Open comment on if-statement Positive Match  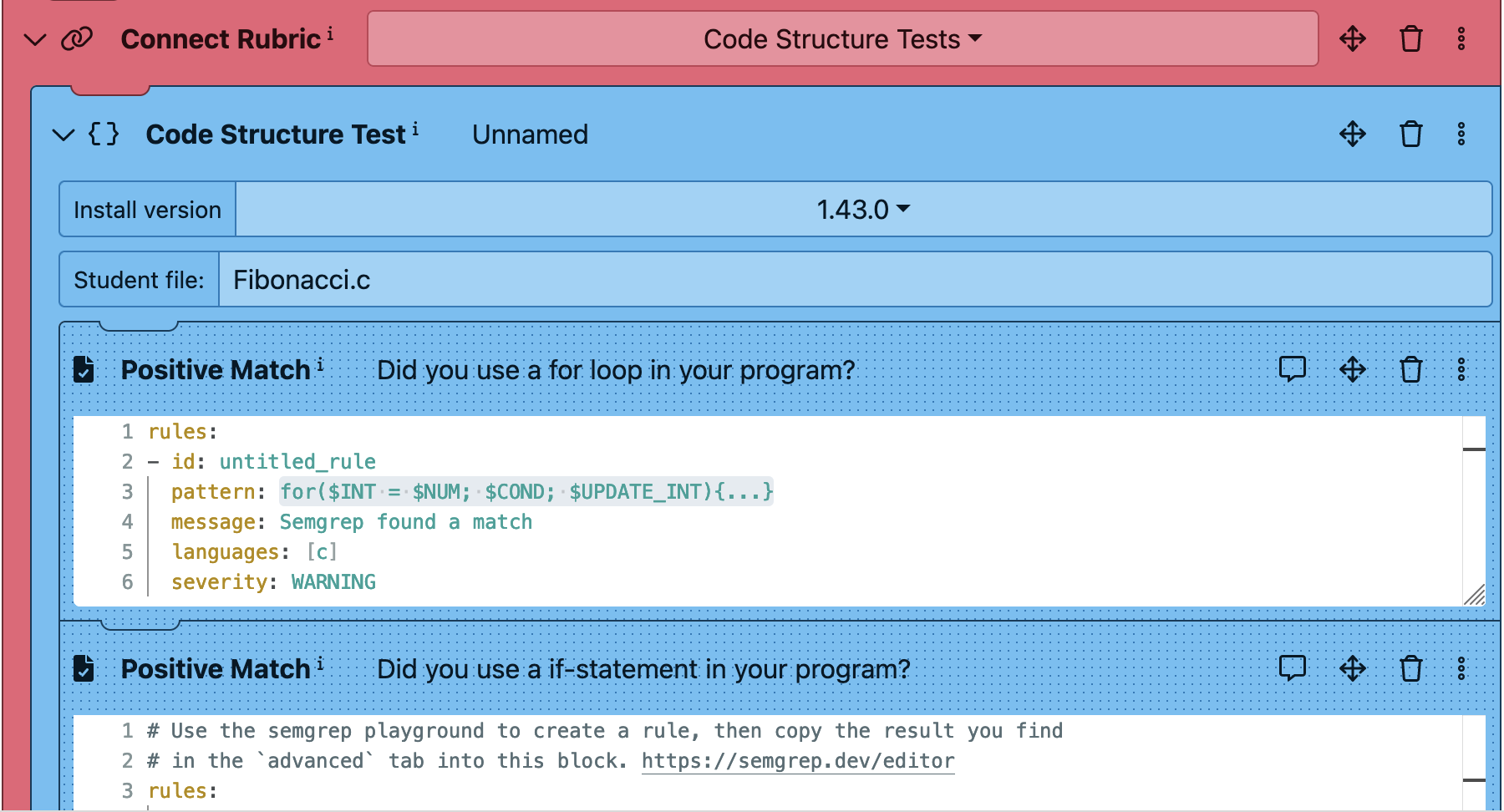(x=1292, y=668)
